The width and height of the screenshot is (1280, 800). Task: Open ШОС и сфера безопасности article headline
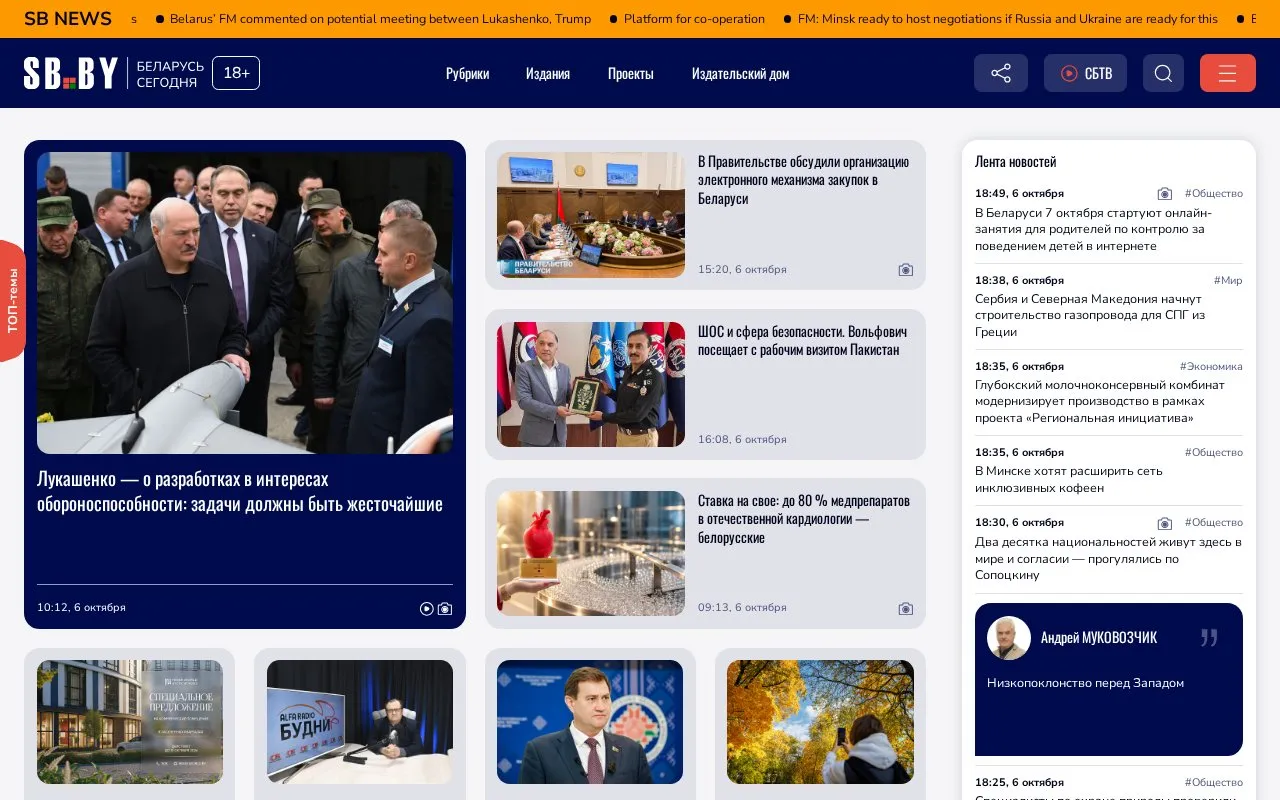click(802, 340)
